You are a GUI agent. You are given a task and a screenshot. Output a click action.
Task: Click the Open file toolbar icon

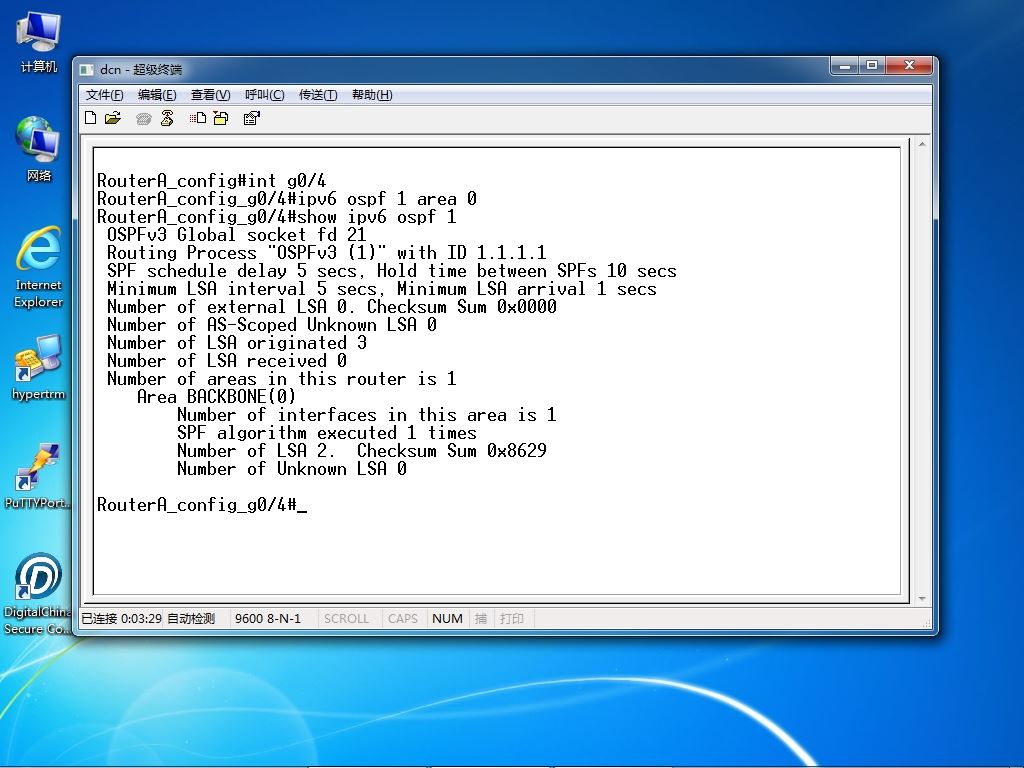pyautogui.click(x=113, y=118)
